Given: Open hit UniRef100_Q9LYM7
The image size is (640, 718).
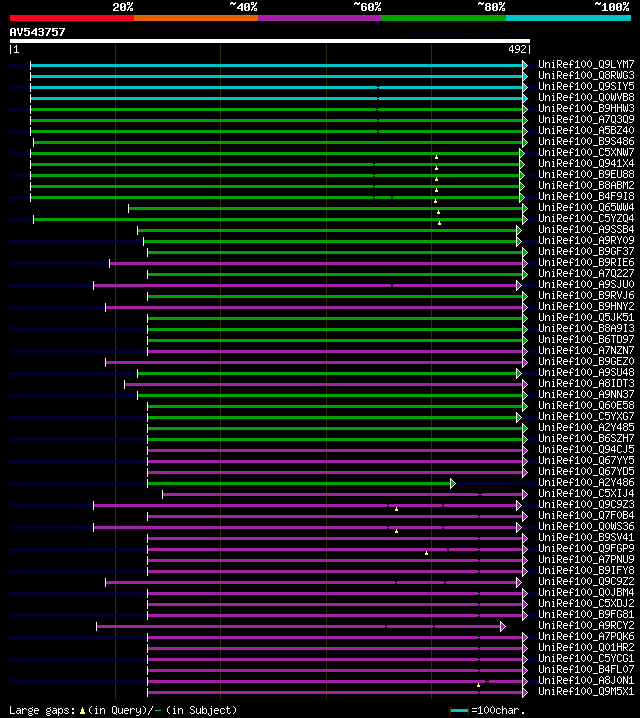Looking at the screenshot, I should point(586,65).
